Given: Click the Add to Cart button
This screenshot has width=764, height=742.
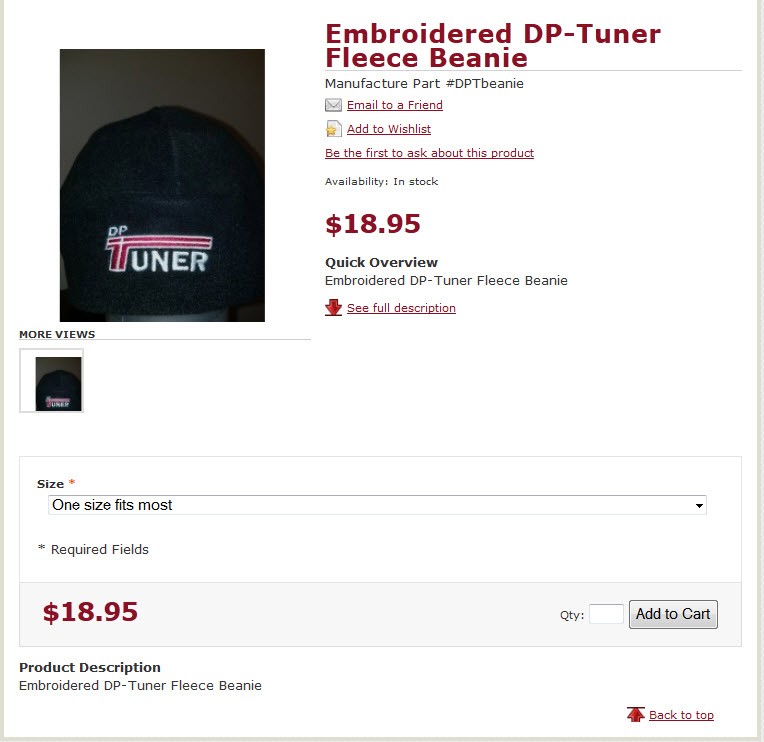Looking at the screenshot, I should tap(673, 614).
